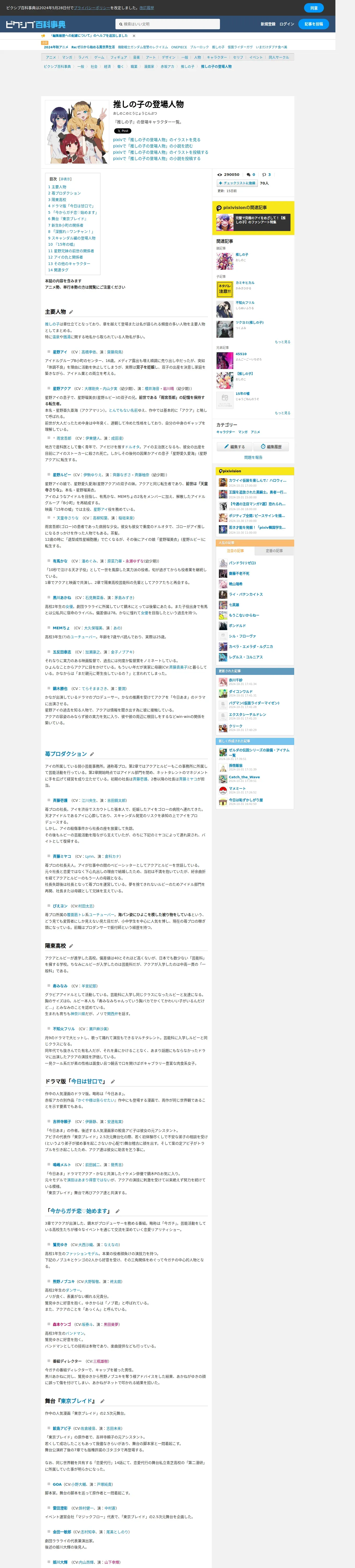Image resolution: width=355 pixels, height=1568 pixels.
Task: Open the 45510 sibling article thumbnail
Action: 225,360
